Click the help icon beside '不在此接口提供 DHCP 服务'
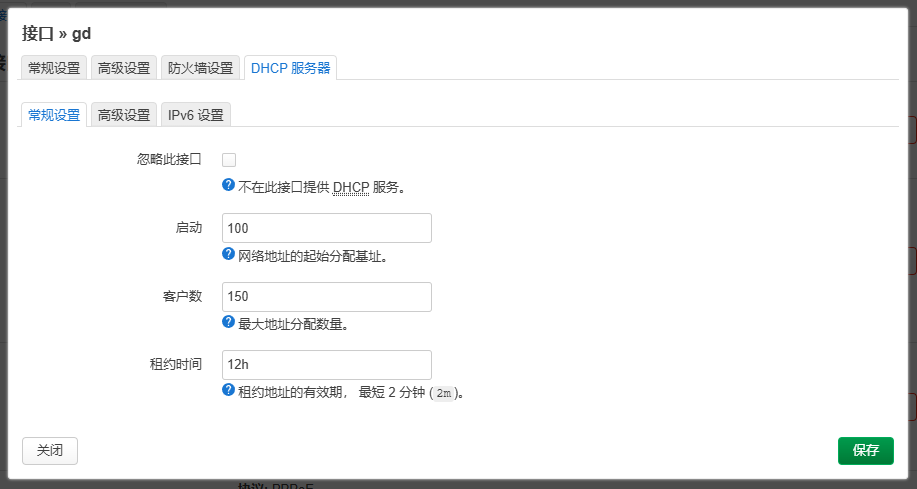The image size is (917, 489). click(229, 185)
